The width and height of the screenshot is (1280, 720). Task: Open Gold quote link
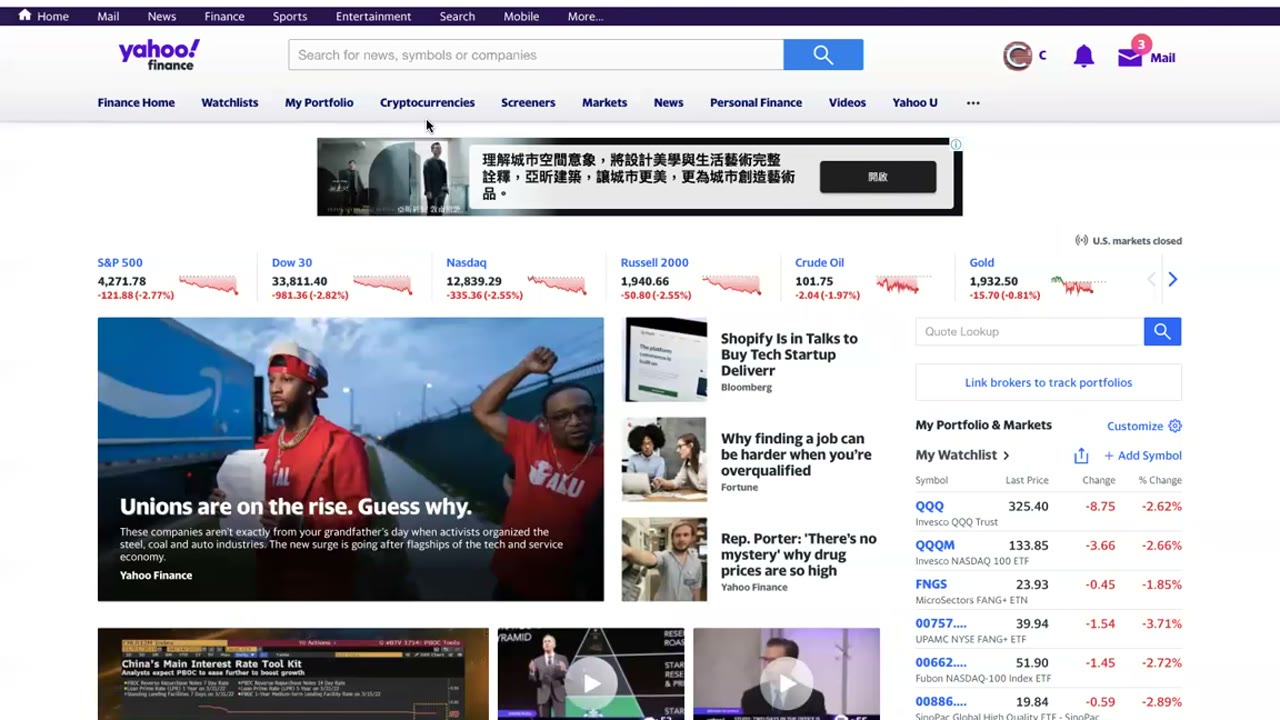coord(981,263)
